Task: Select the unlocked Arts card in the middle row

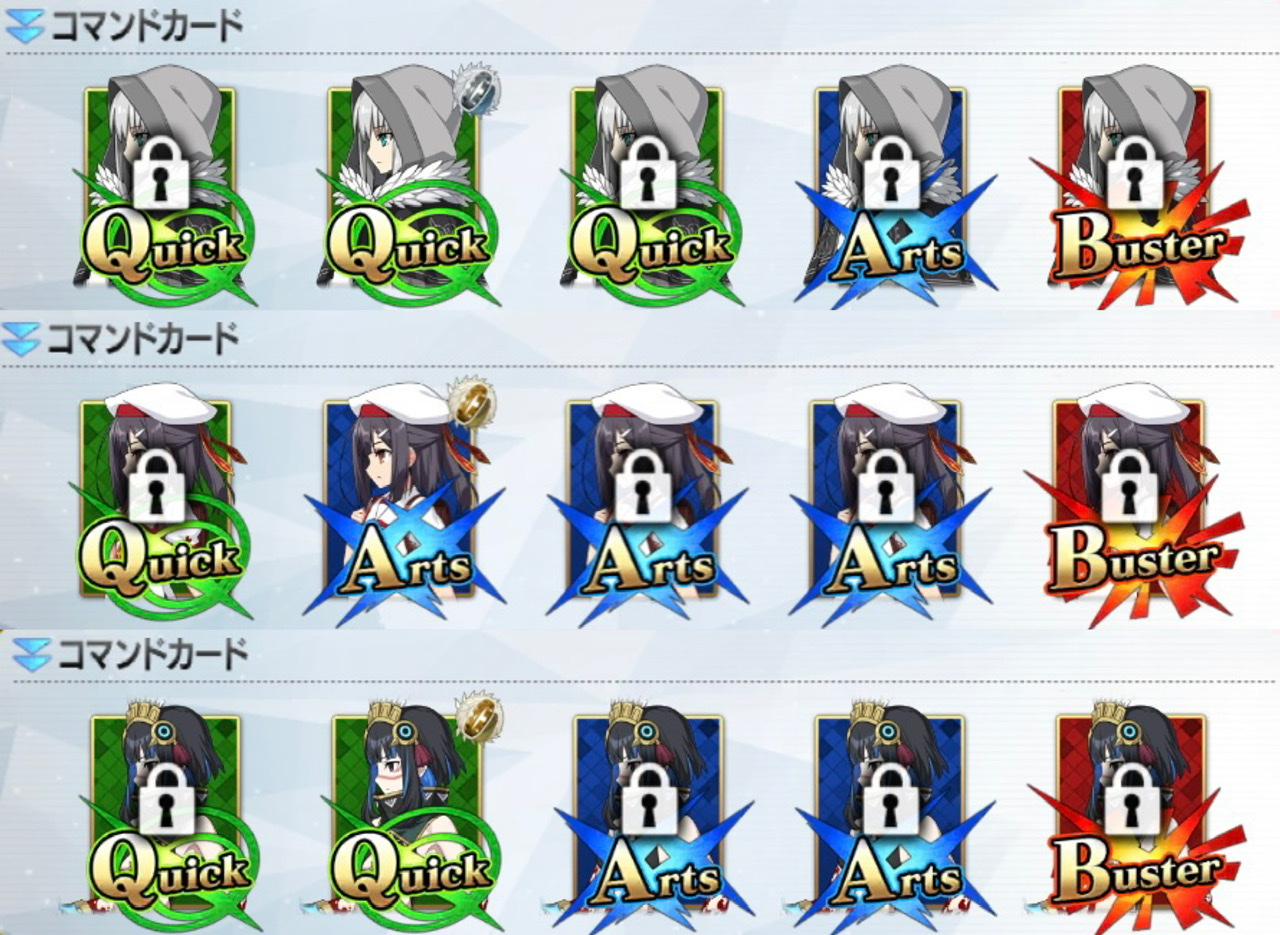Action: pyautogui.click(x=405, y=502)
